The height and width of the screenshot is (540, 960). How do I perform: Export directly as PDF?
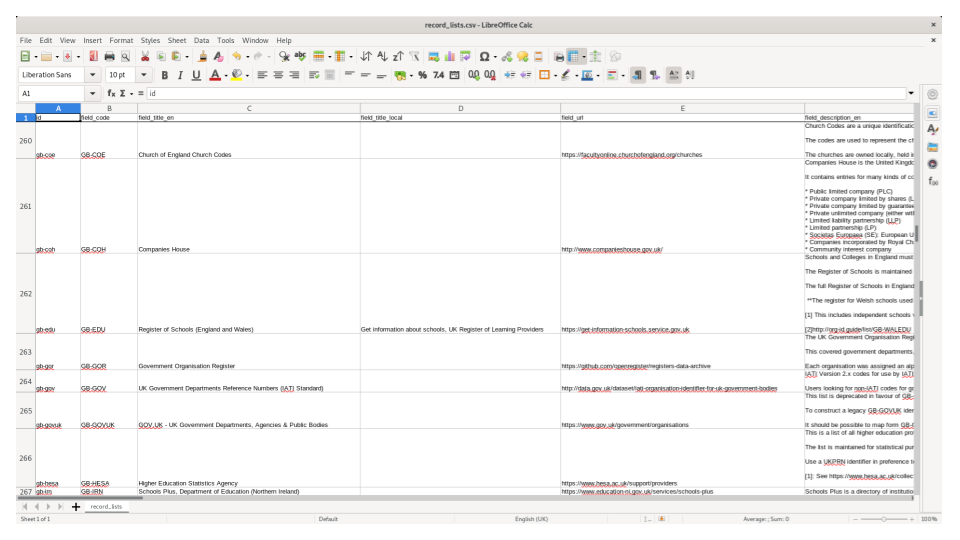pos(93,56)
